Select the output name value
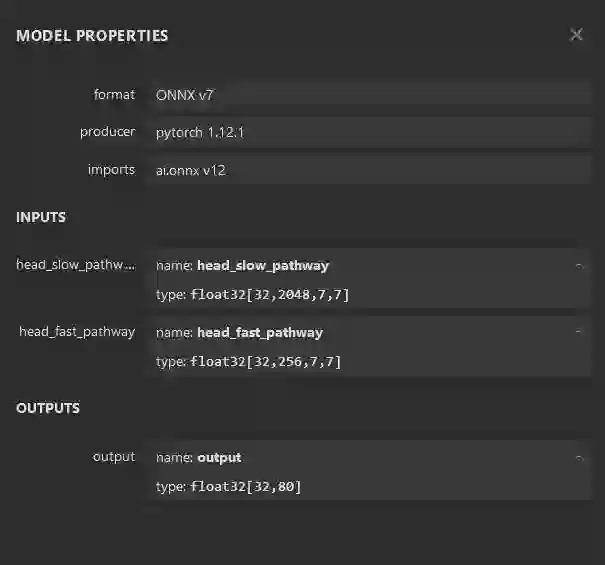Image resolution: width=605 pixels, height=565 pixels. click(x=219, y=458)
